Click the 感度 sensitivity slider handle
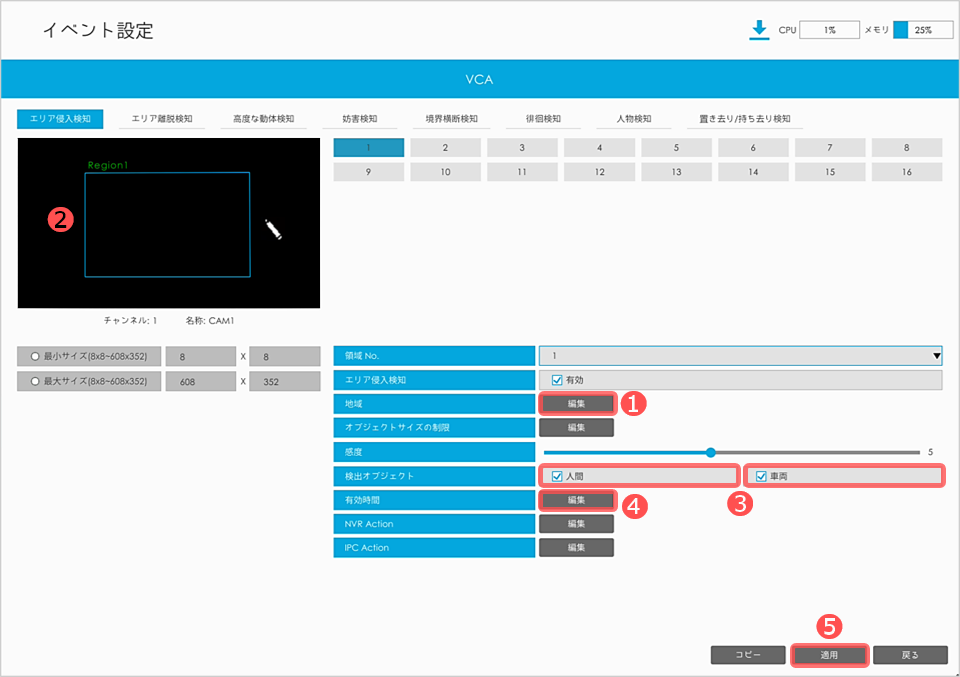Viewport: 960px width, 677px height. click(x=711, y=452)
